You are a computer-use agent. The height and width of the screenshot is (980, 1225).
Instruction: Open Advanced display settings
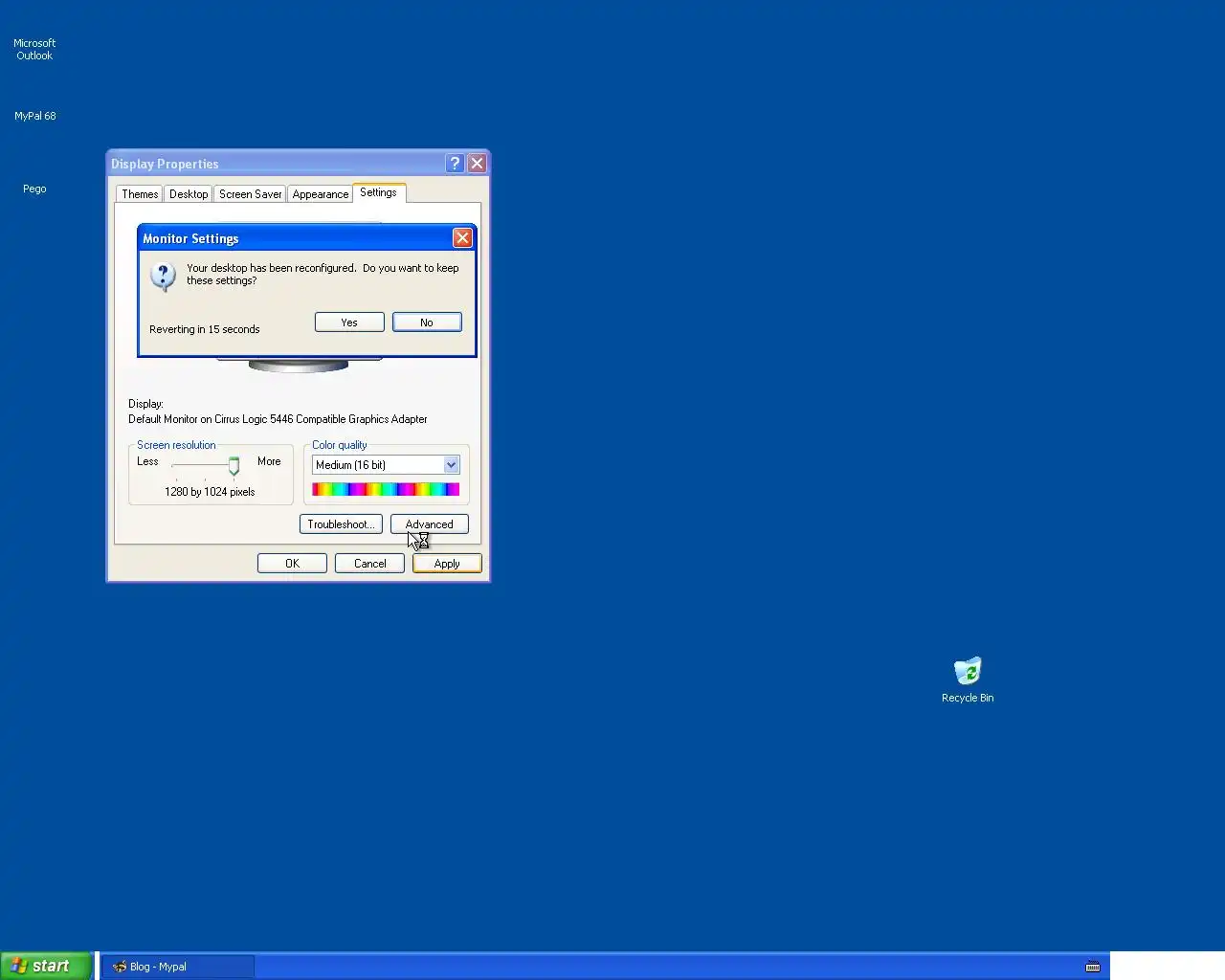pyautogui.click(x=430, y=524)
